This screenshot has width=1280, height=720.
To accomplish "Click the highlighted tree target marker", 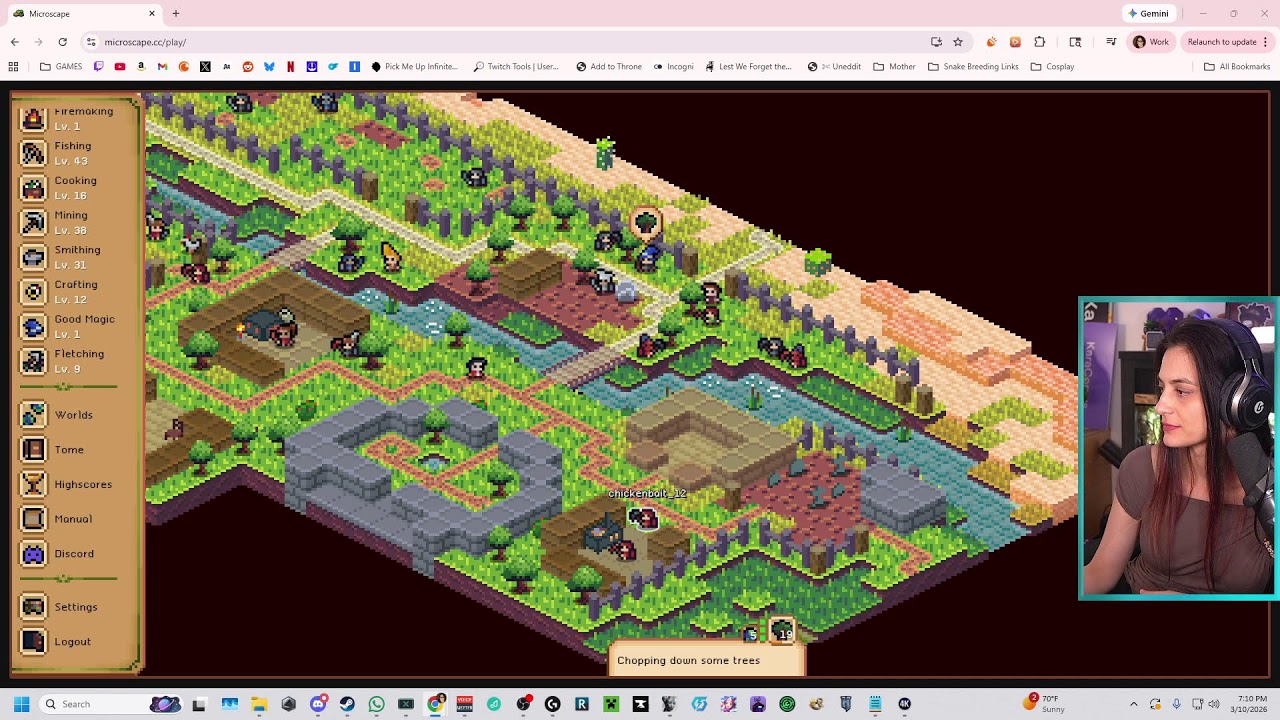I will [646, 223].
